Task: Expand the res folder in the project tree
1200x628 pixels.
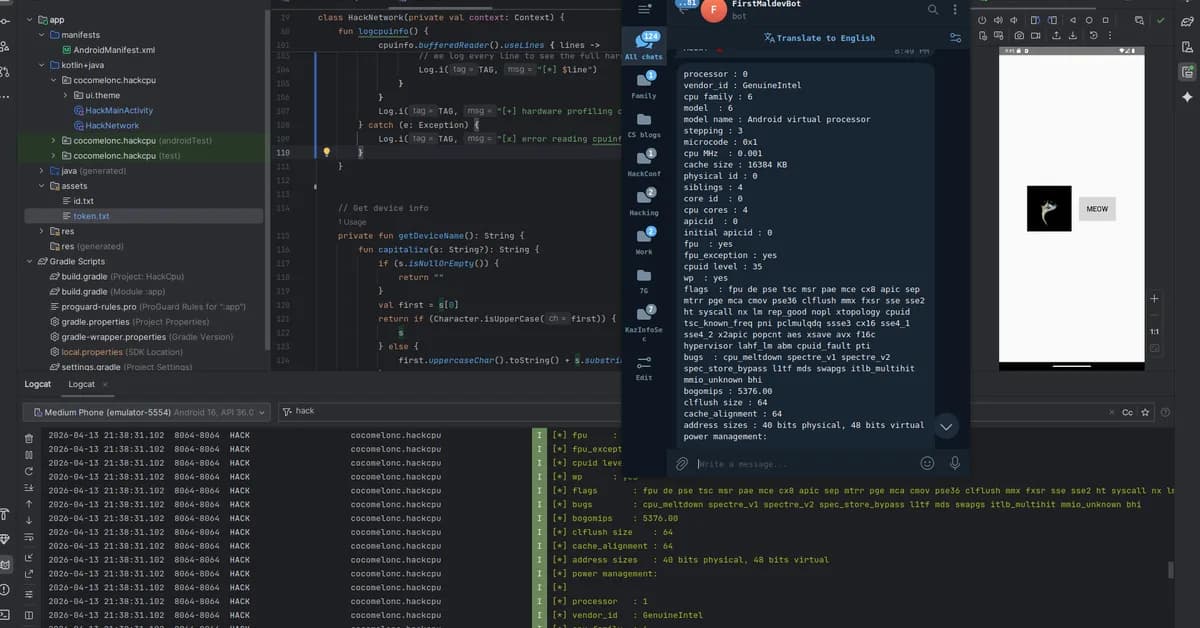Action: pos(40,231)
